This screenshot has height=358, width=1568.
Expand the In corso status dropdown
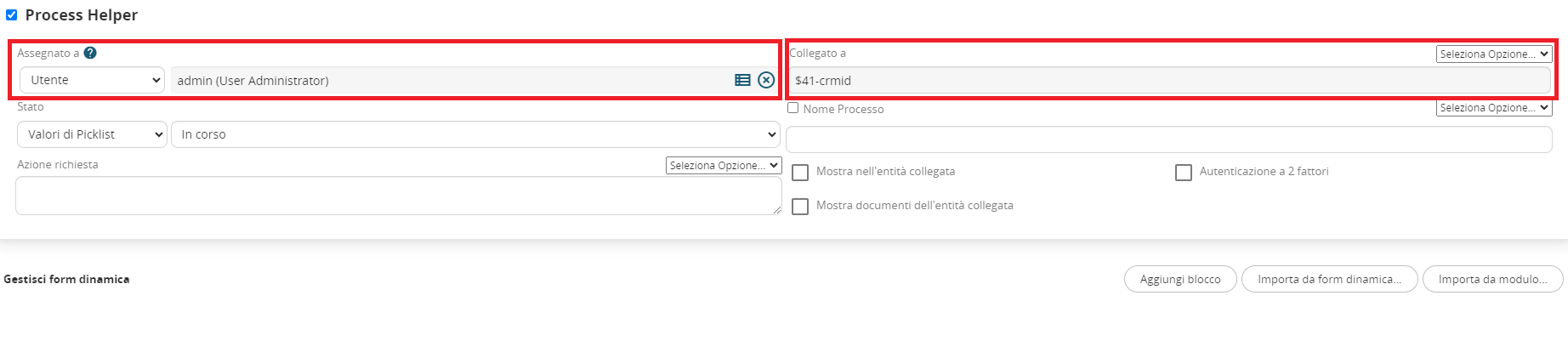(x=475, y=134)
